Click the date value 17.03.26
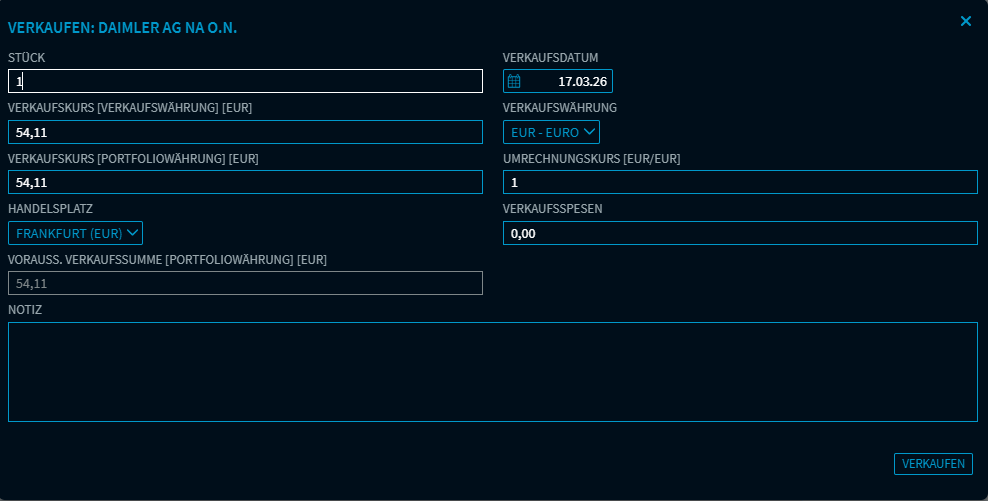 point(583,82)
